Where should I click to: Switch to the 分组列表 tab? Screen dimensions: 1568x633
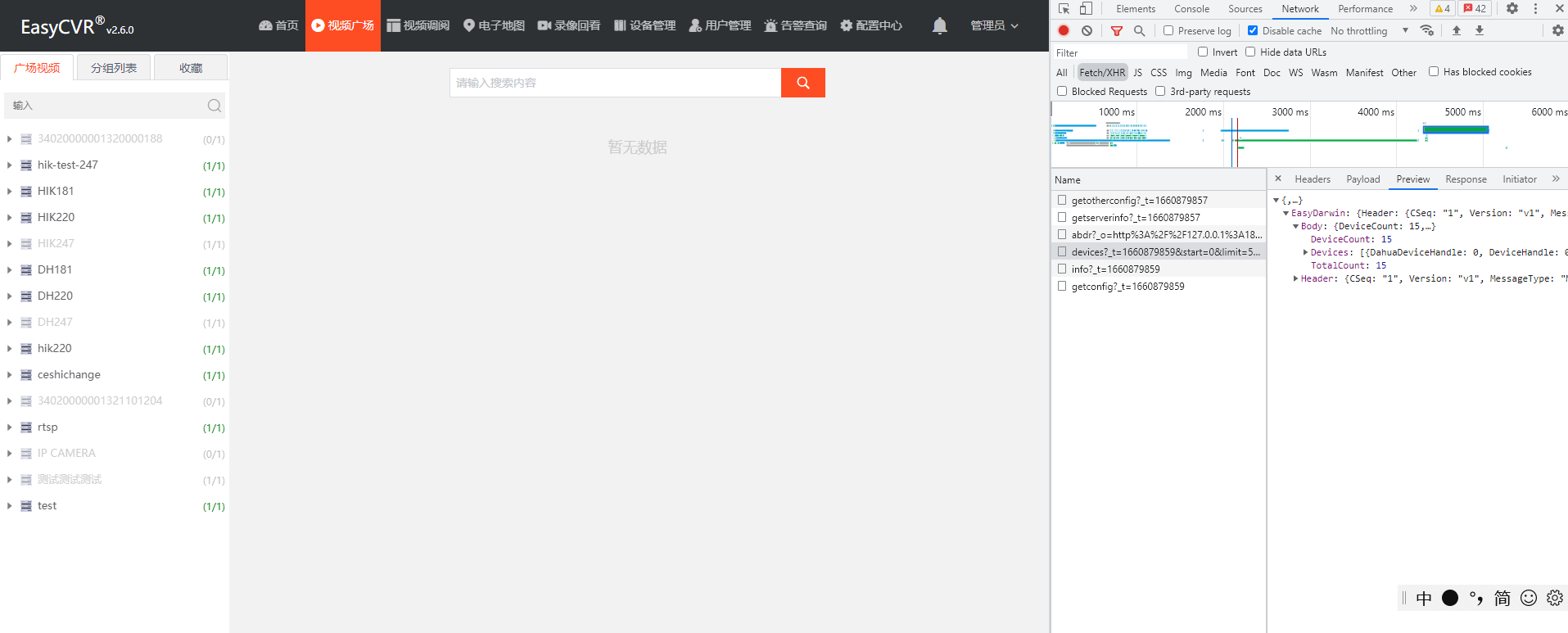coord(114,68)
